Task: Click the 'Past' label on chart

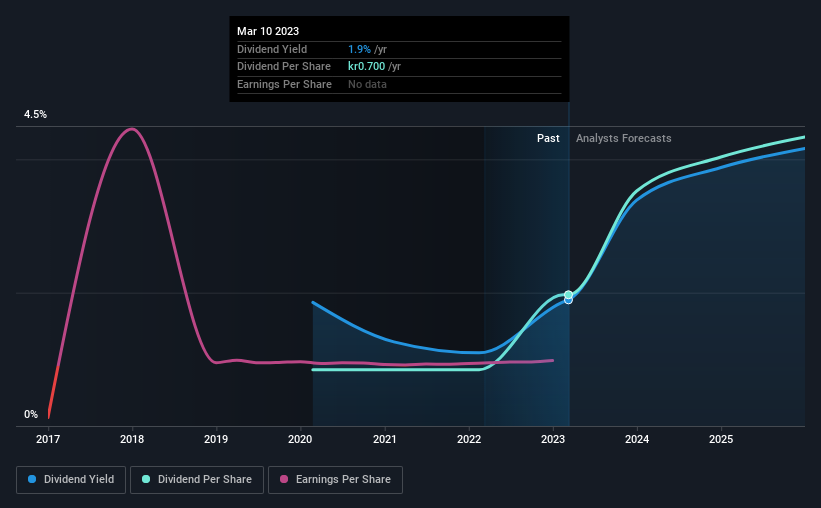Action: pos(548,138)
